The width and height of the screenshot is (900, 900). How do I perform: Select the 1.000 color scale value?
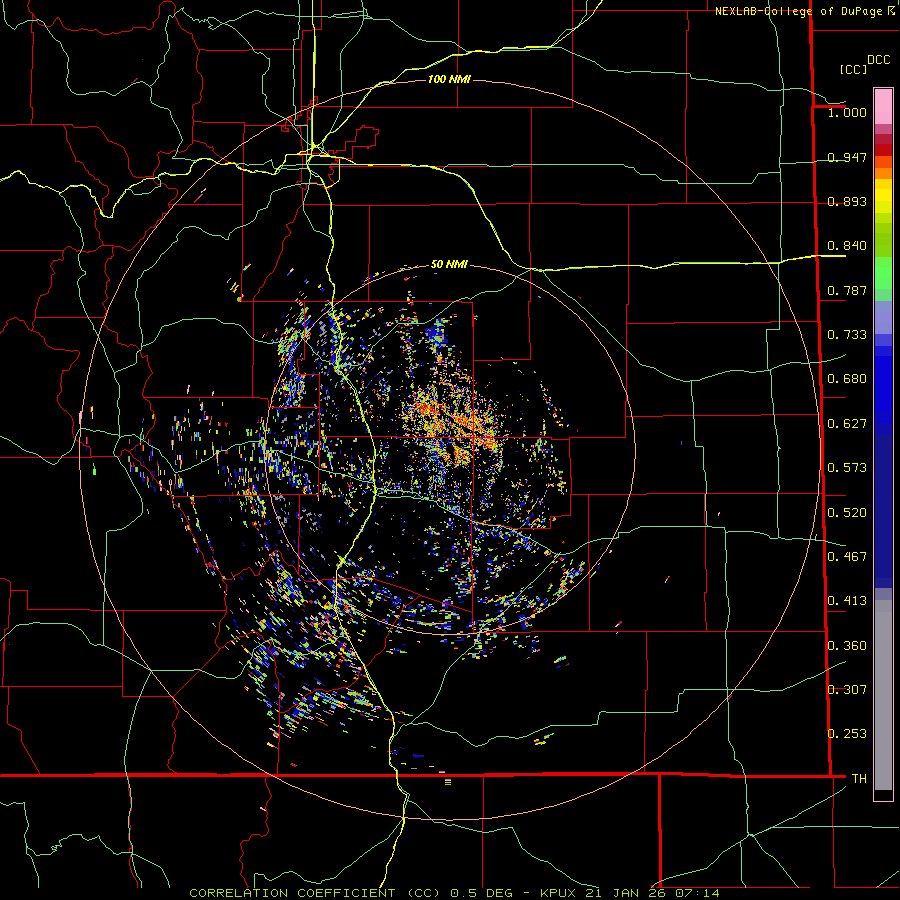point(847,112)
